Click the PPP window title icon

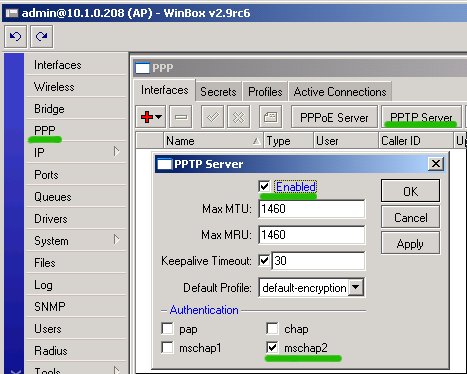[x=143, y=68]
